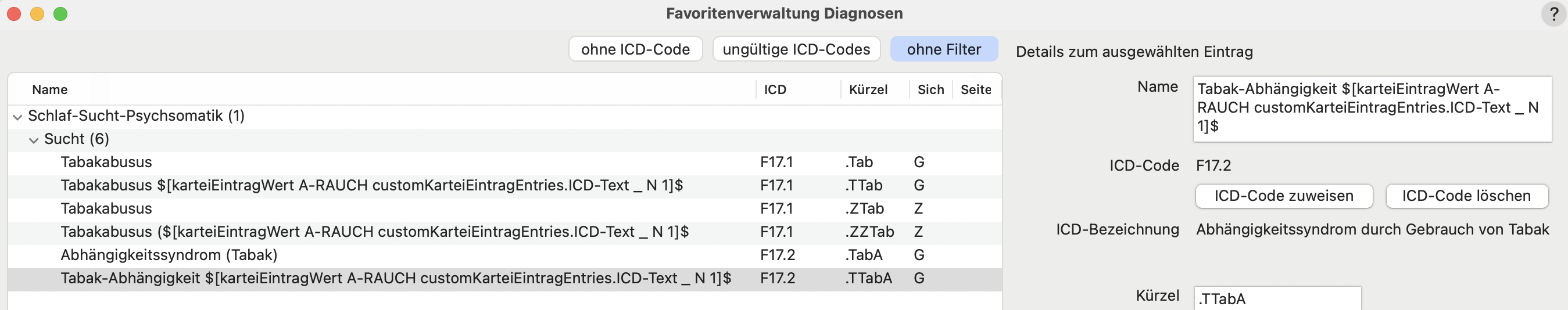The height and width of the screenshot is (310, 1568).
Task: Select the Tabakabusus row with .Tab shortcut
Action: point(504,163)
